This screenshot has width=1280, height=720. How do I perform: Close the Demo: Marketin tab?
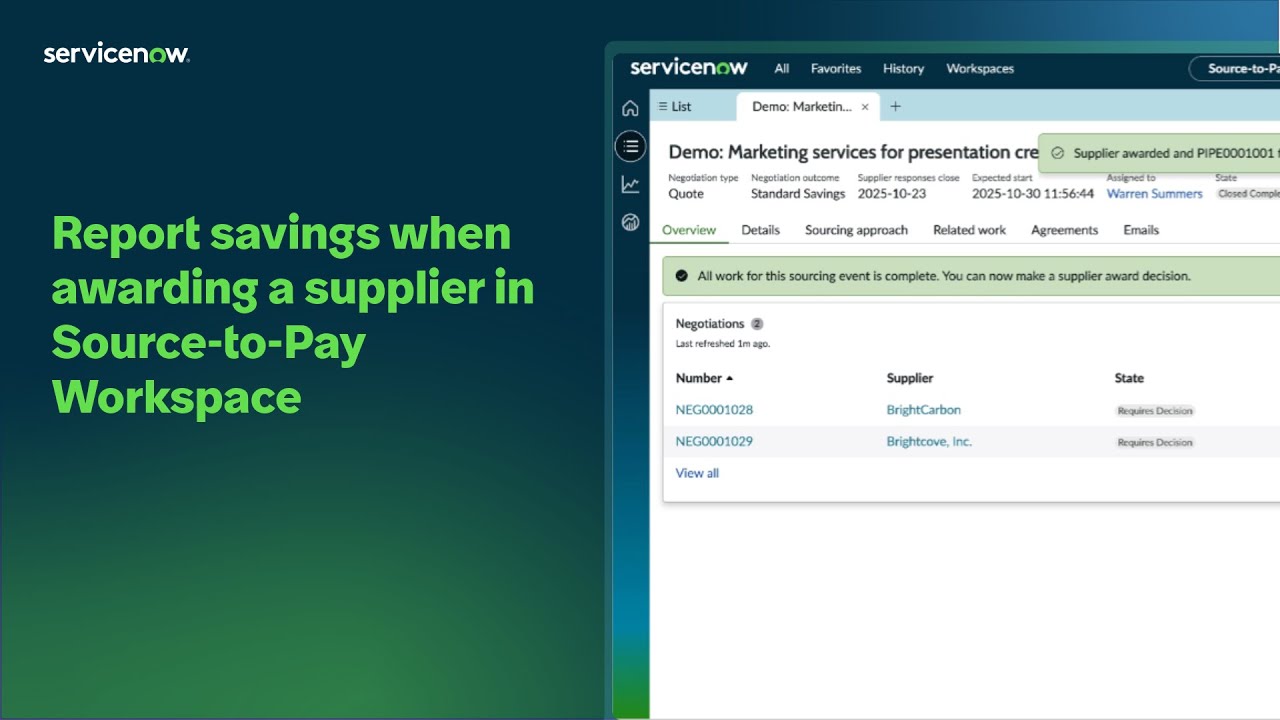pos(864,106)
